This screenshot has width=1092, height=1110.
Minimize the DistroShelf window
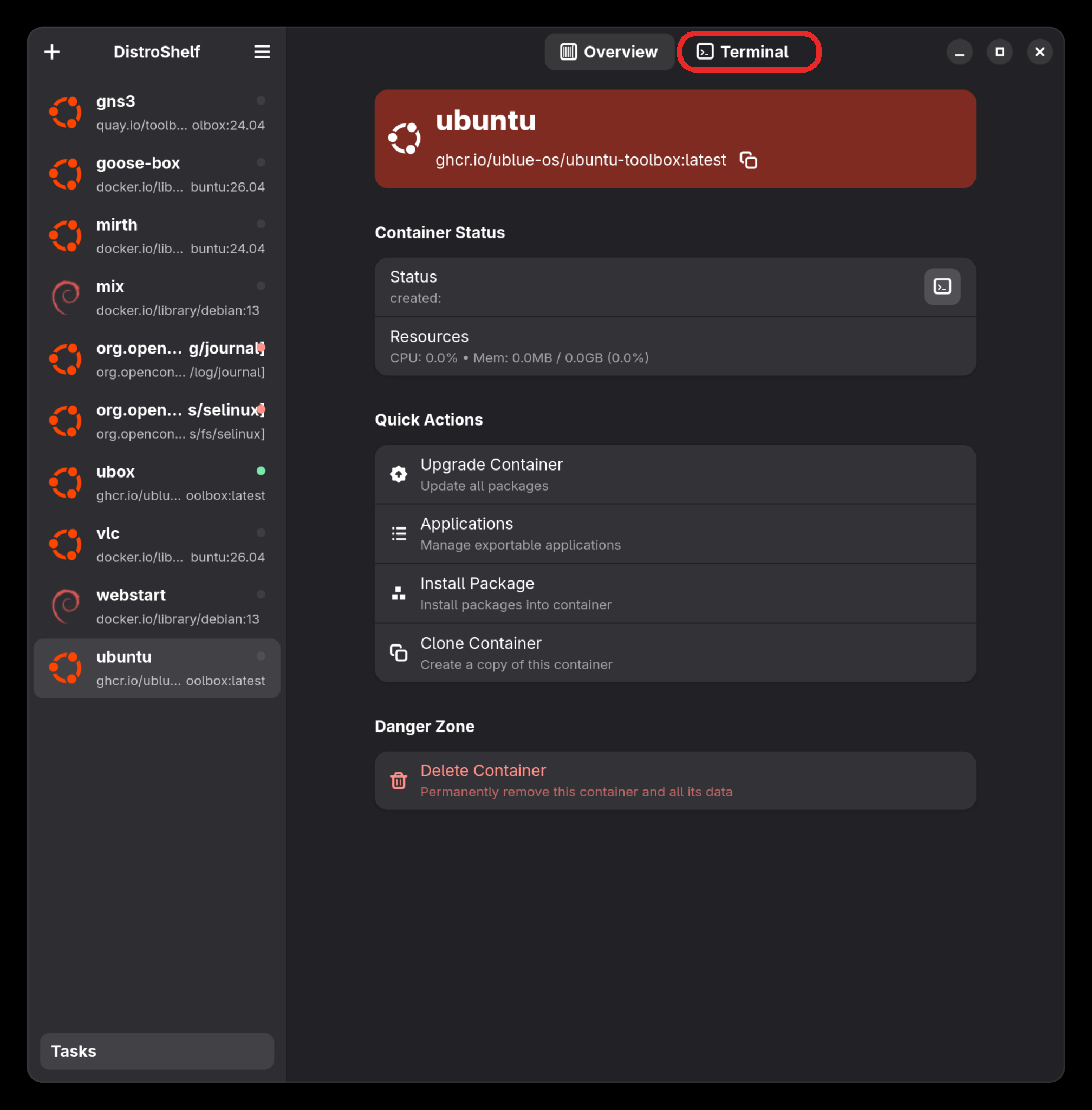pos(959,51)
